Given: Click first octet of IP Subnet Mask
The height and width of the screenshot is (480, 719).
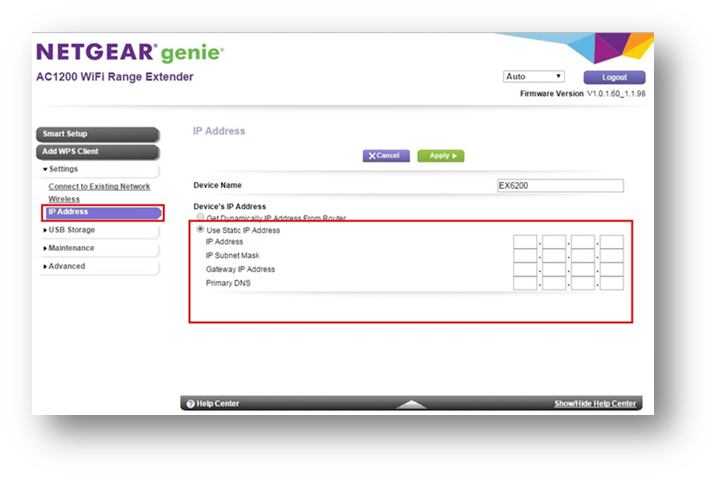Looking at the screenshot, I should click(525, 255).
